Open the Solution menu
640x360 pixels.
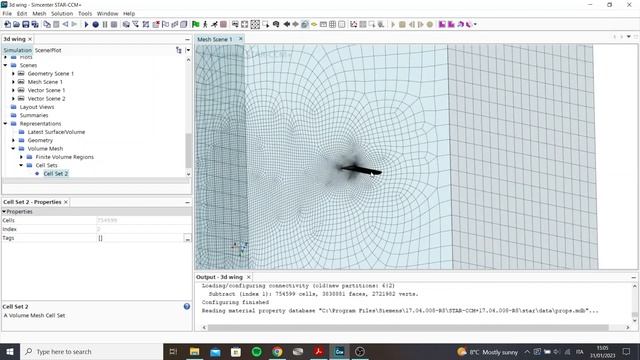pos(62,13)
